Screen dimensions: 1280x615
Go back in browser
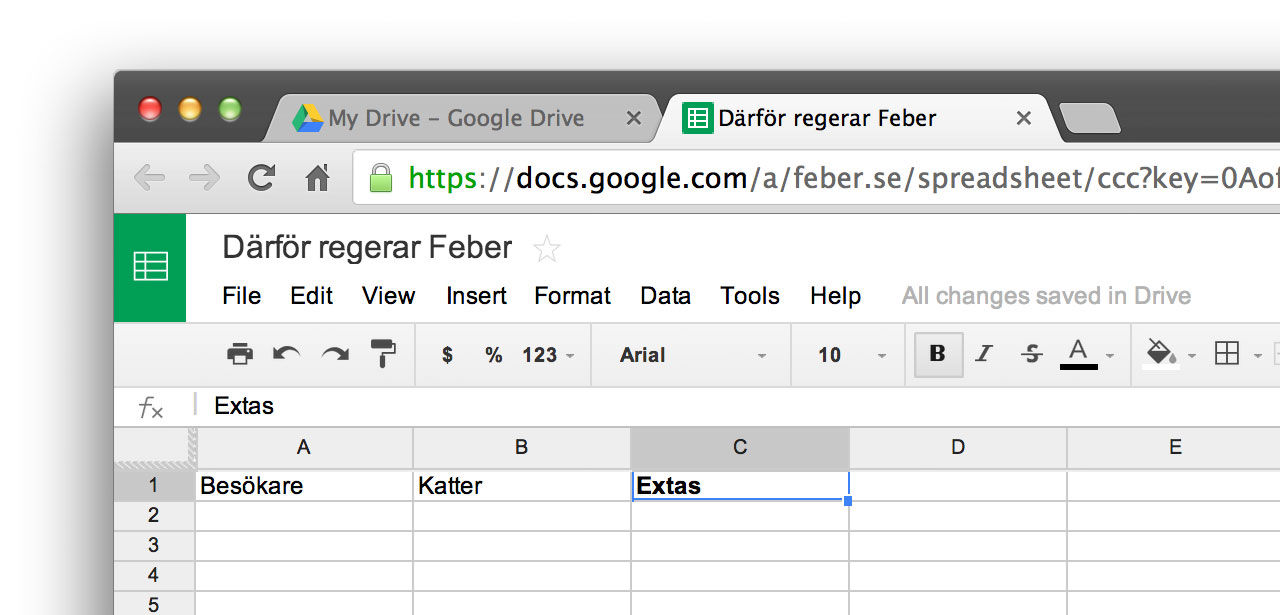point(150,178)
